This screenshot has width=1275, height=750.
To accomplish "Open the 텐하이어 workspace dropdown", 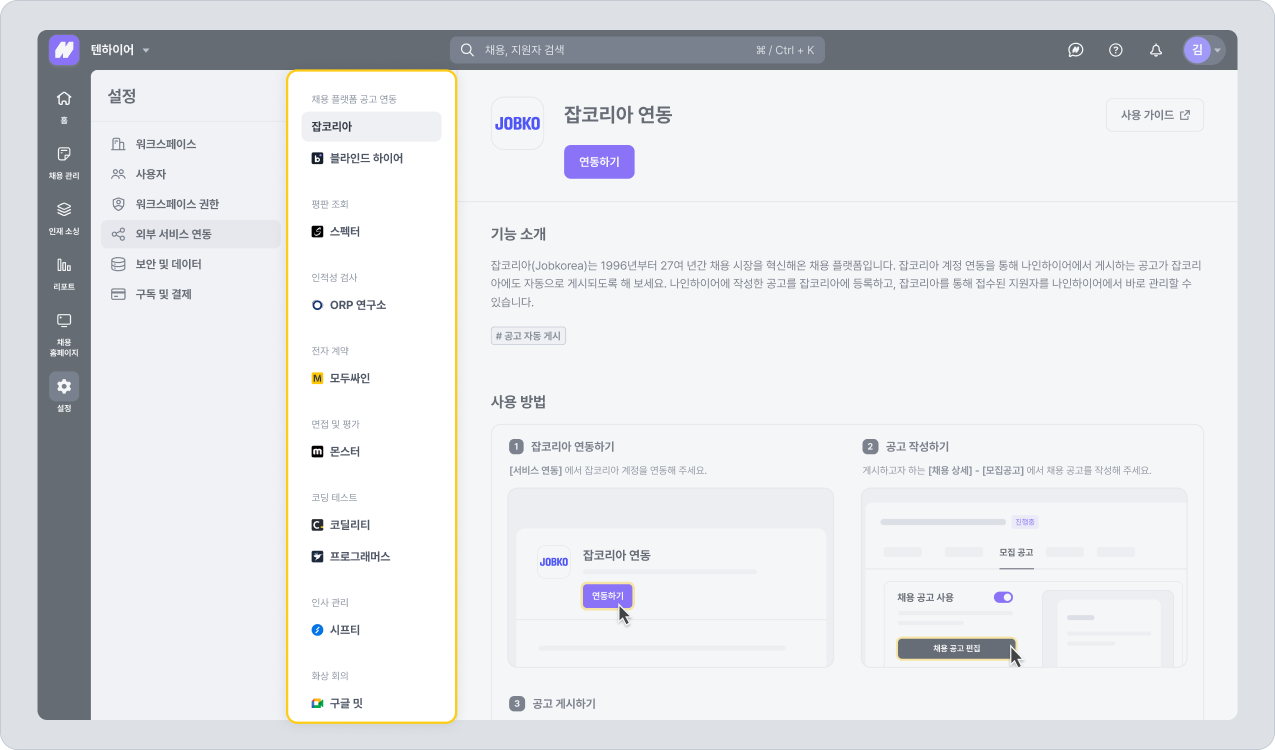I will click(x=120, y=50).
